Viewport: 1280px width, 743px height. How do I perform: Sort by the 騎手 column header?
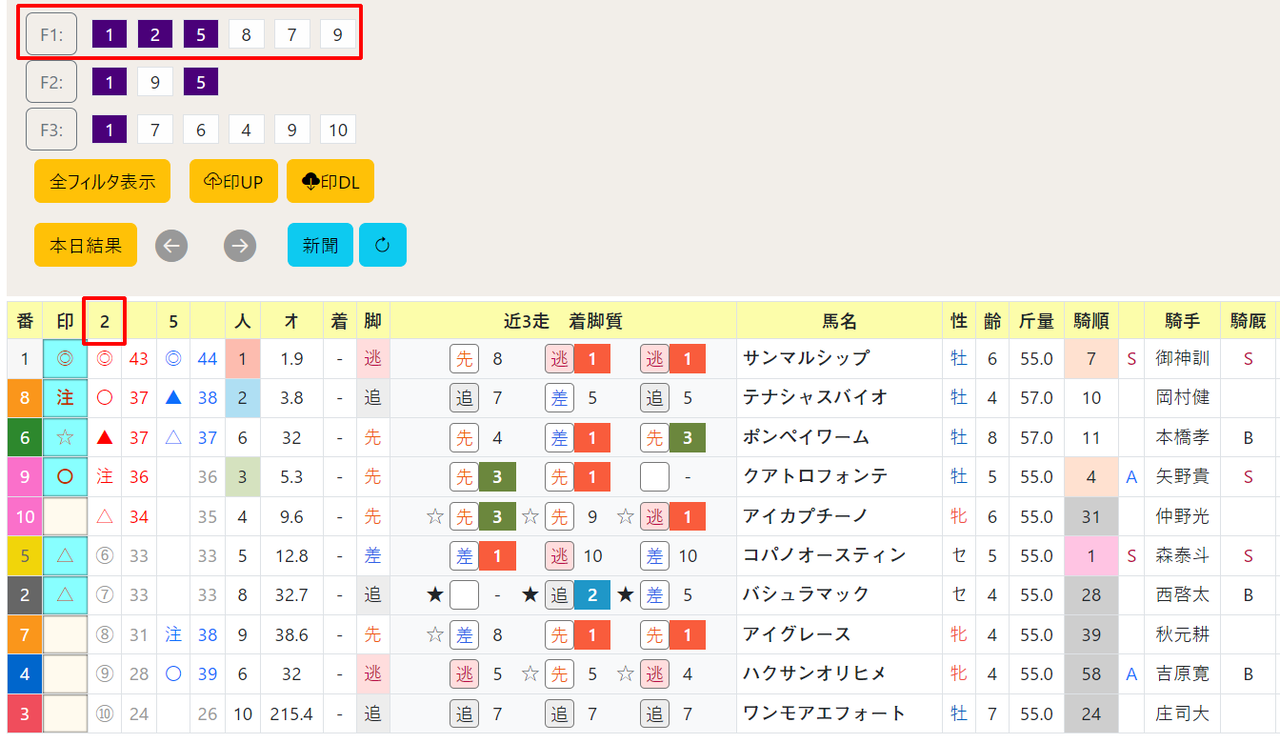point(1182,321)
